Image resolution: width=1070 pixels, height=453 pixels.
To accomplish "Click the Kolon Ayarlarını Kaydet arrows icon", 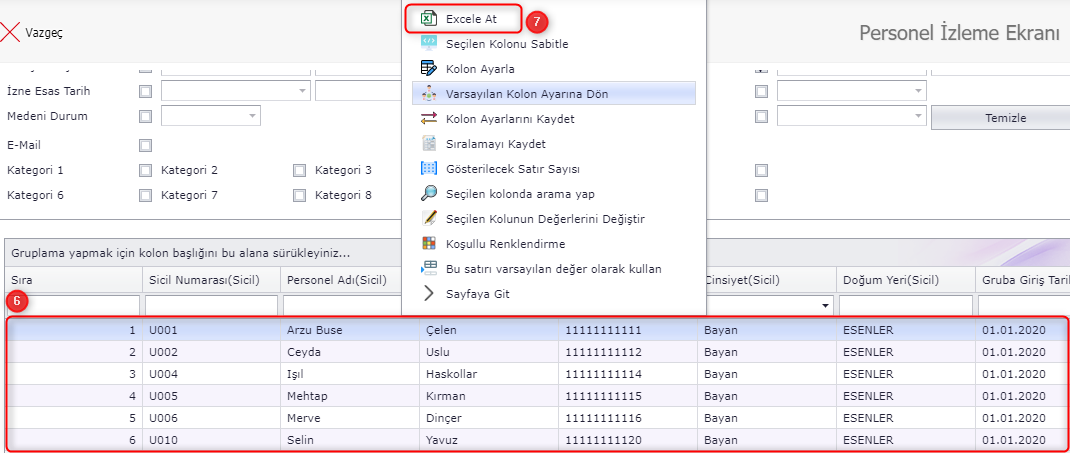I will [429, 118].
